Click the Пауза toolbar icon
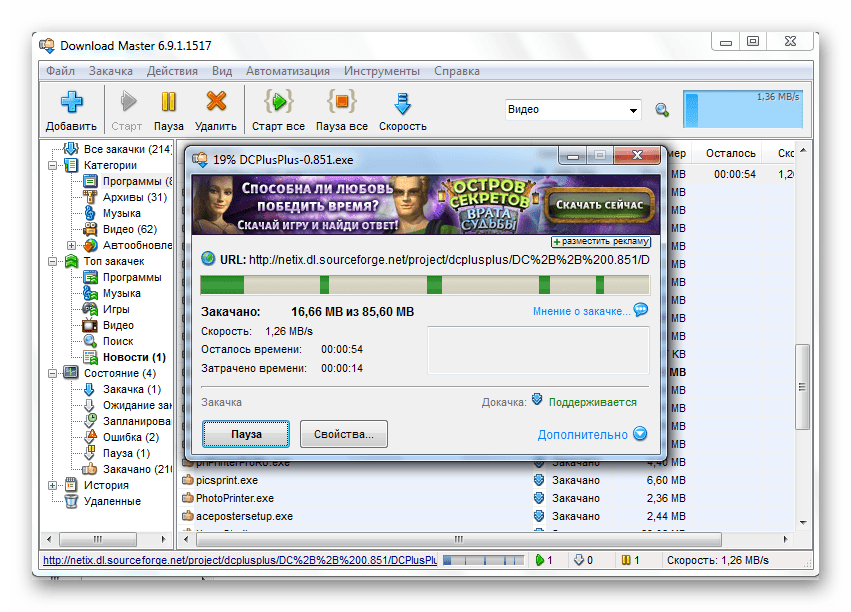This screenshot has height=612, width=851. (x=168, y=101)
